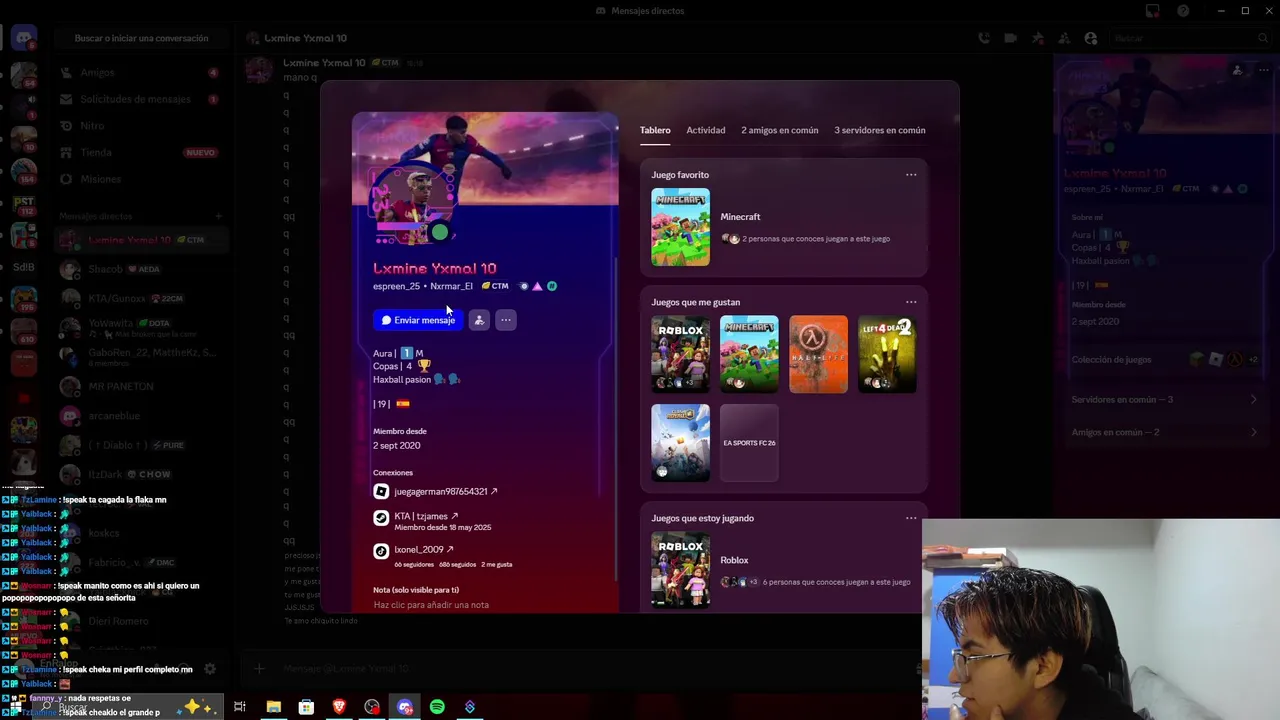Start a video call in Discord header

coord(1011,38)
